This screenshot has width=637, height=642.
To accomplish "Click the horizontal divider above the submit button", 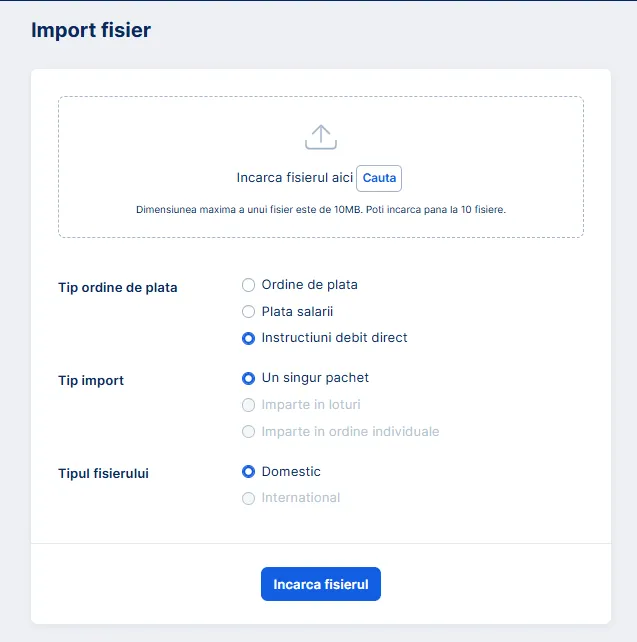I will [x=320, y=544].
